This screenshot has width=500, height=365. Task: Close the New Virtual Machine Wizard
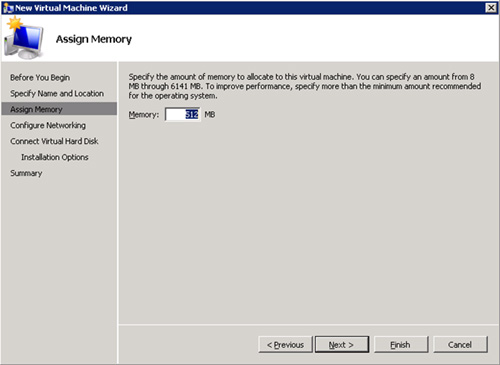click(491, 8)
